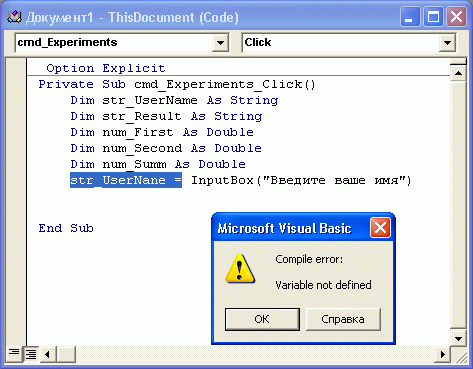
Task: Maximize the code window
Action: point(433,17)
